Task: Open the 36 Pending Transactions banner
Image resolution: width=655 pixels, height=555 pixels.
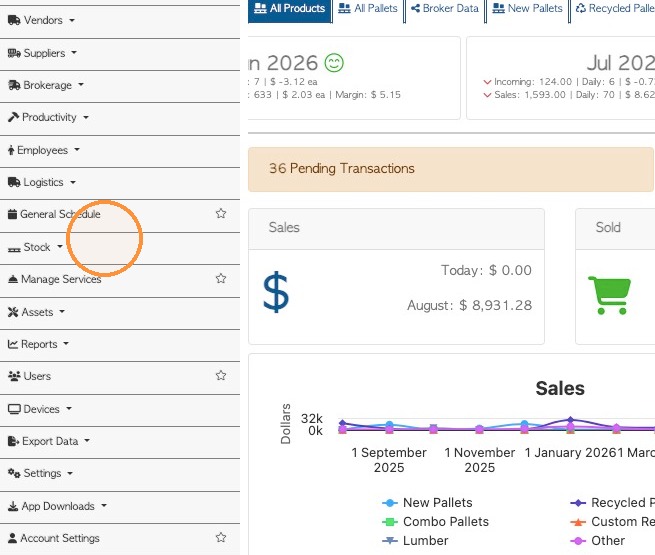Action: (x=451, y=169)
